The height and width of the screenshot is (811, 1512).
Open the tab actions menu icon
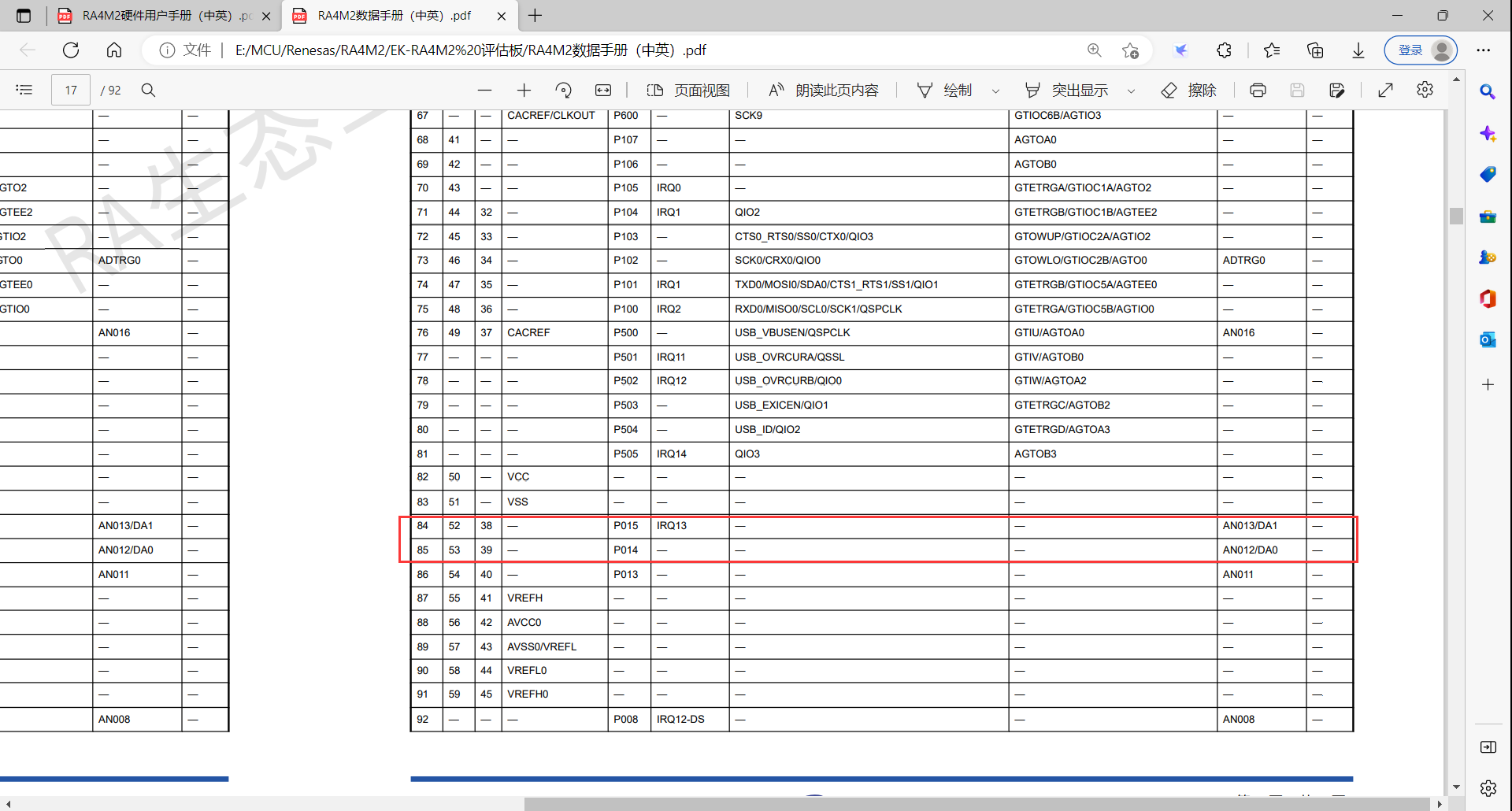click(x=24, y=16)
